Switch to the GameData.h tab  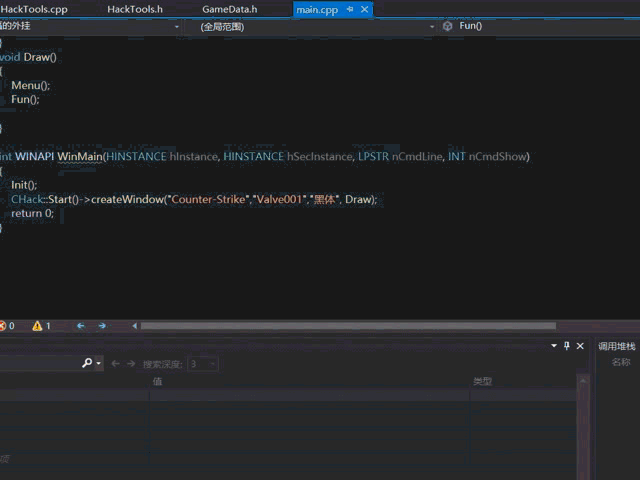(229, 9)
